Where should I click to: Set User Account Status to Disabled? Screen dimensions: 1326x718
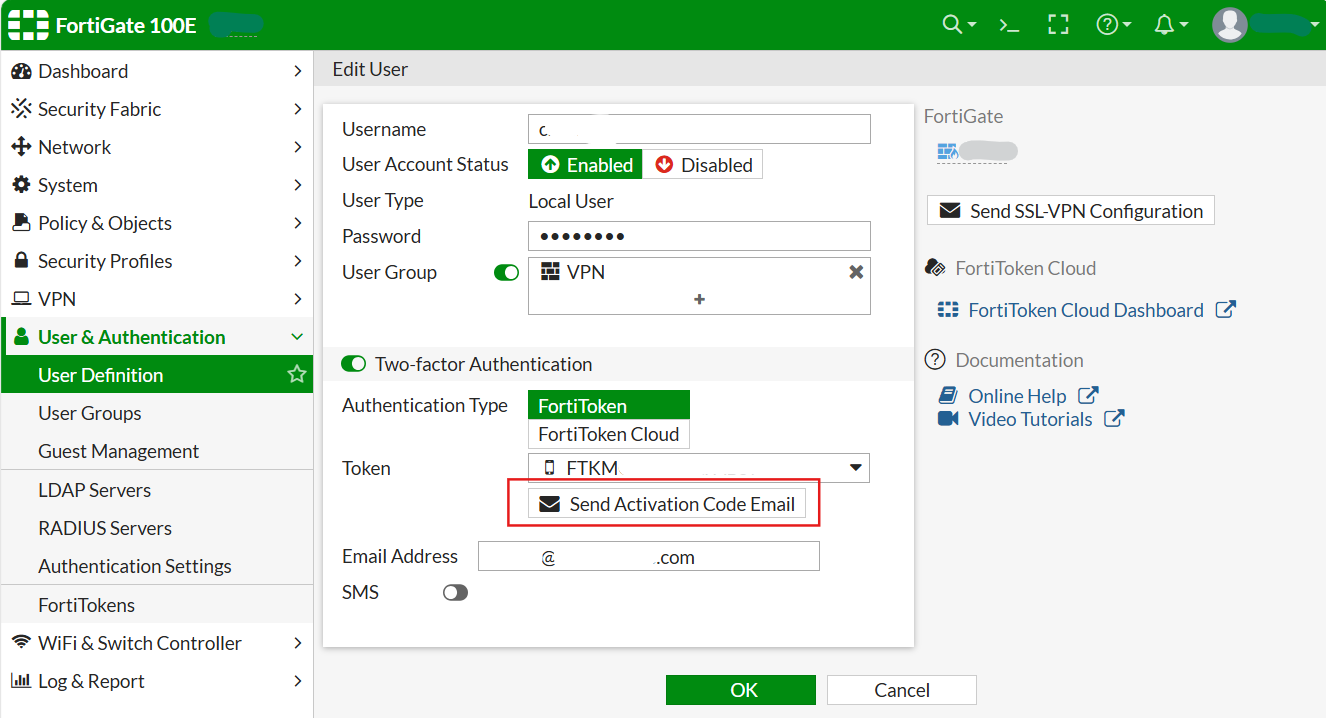click(703, 165)
